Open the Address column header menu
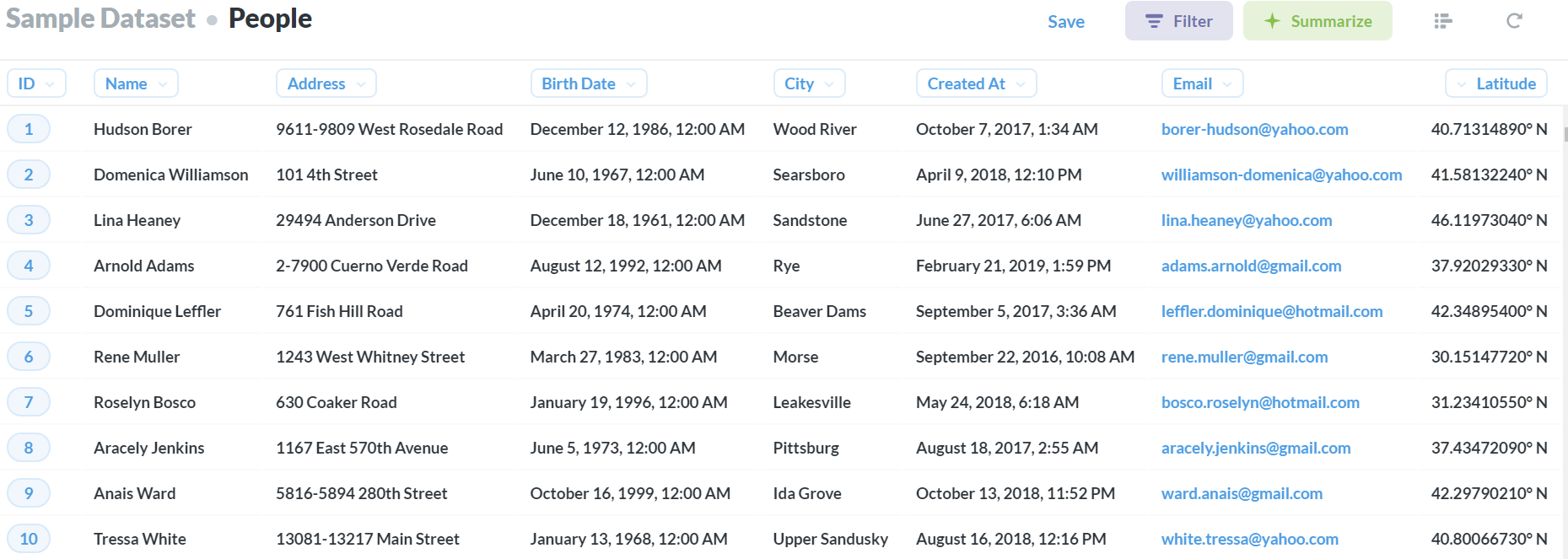This screenshot has height=559, width=1568. [x=326, y=83]
